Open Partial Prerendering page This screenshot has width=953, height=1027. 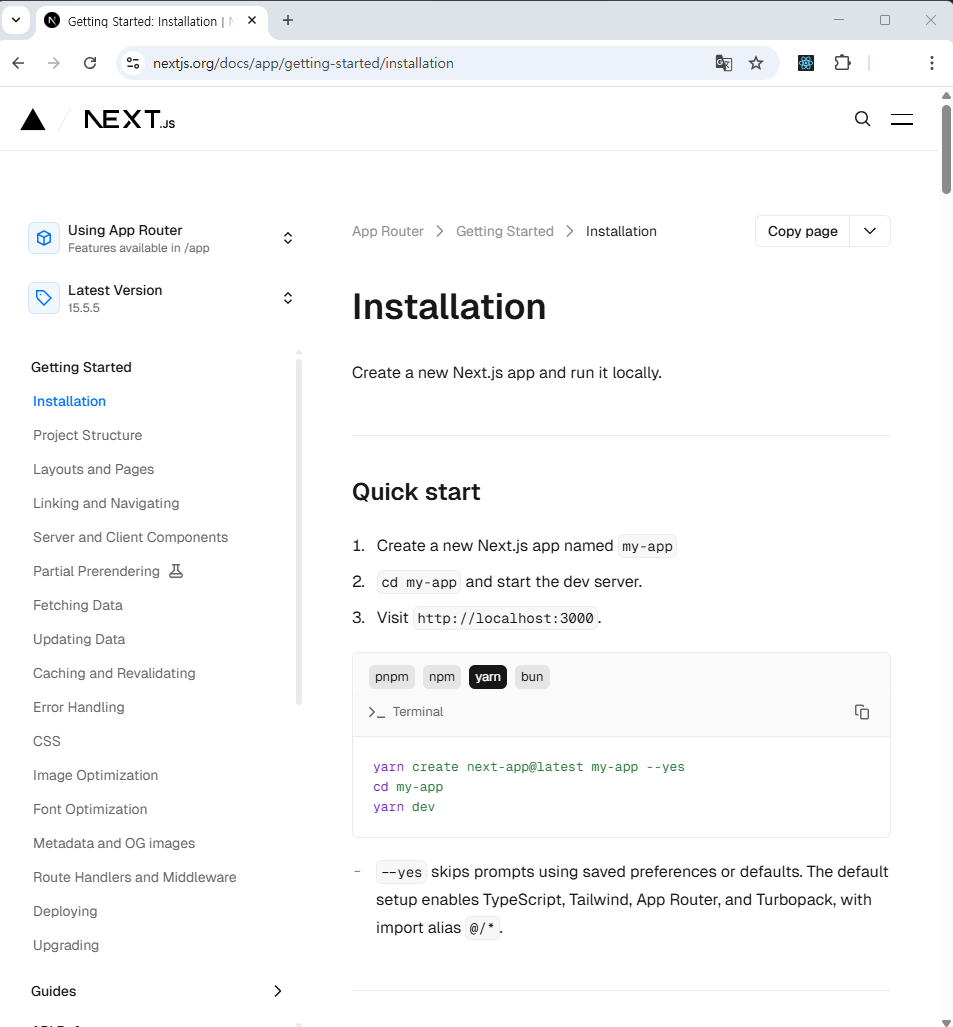point(96,572)
